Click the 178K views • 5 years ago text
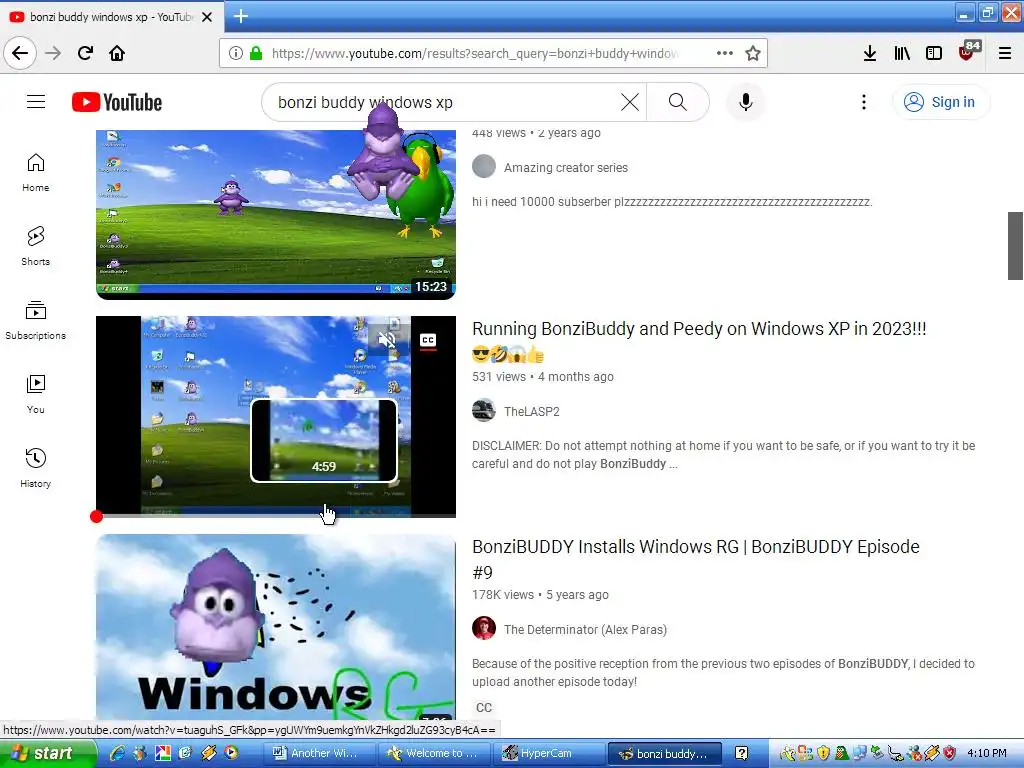 pyautogui.click(x=540, y=595)
